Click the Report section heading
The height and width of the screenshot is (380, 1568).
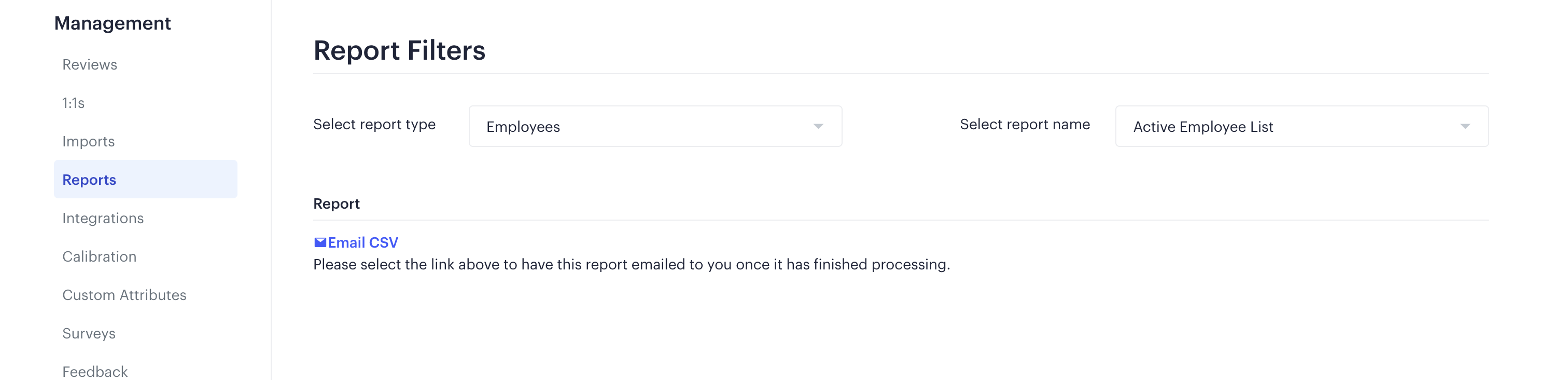[x=337, y=203]
